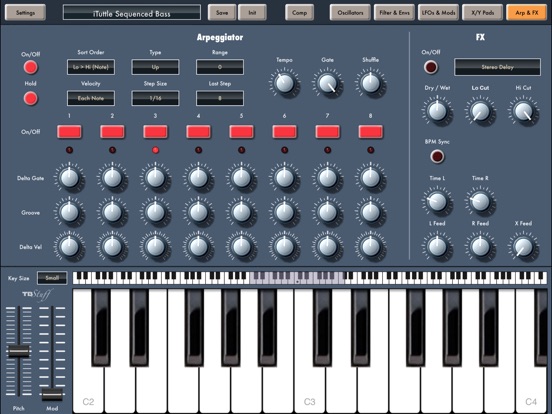This screenshot has width=552, height=414.
Task: Select the Arp & FX tab
Action: [x=527, y=13]
